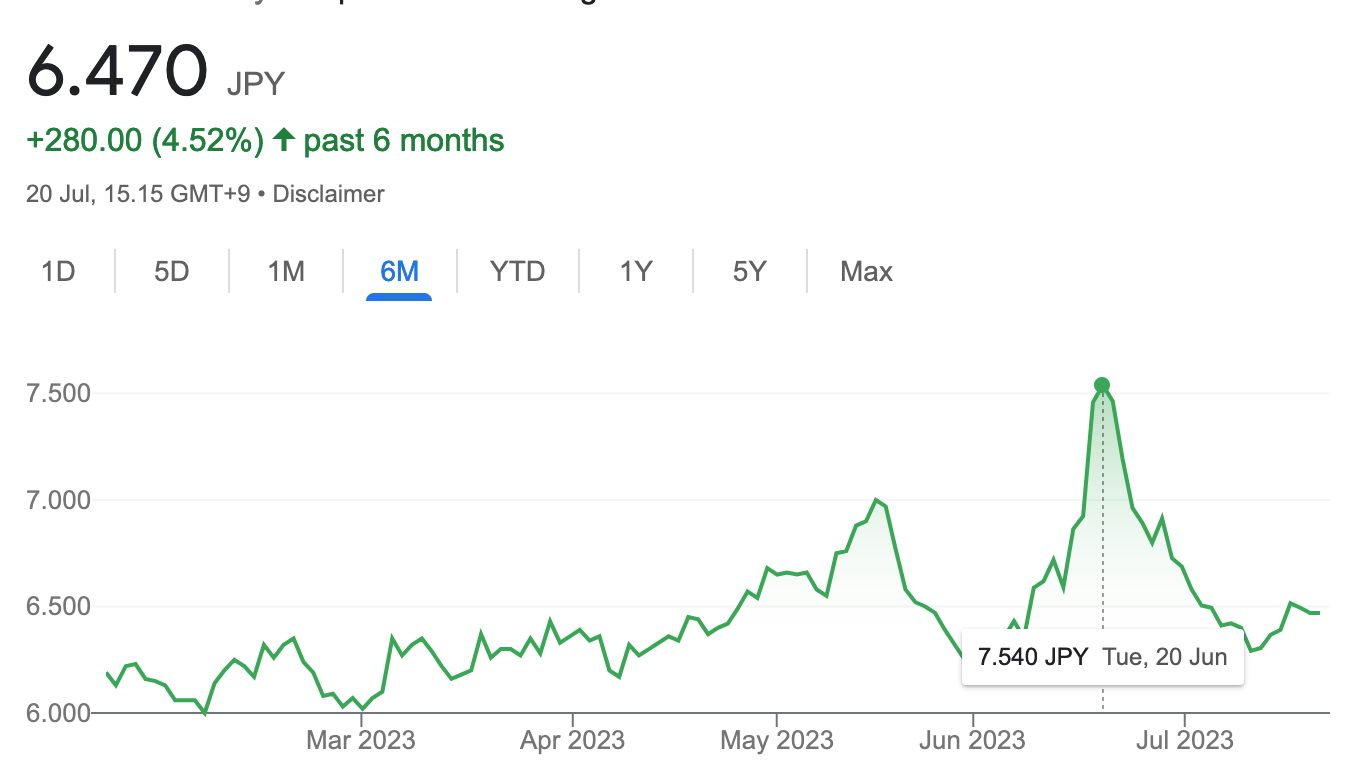
Task: Click the 7.500 y-axis label
Action: coord(57,393)
